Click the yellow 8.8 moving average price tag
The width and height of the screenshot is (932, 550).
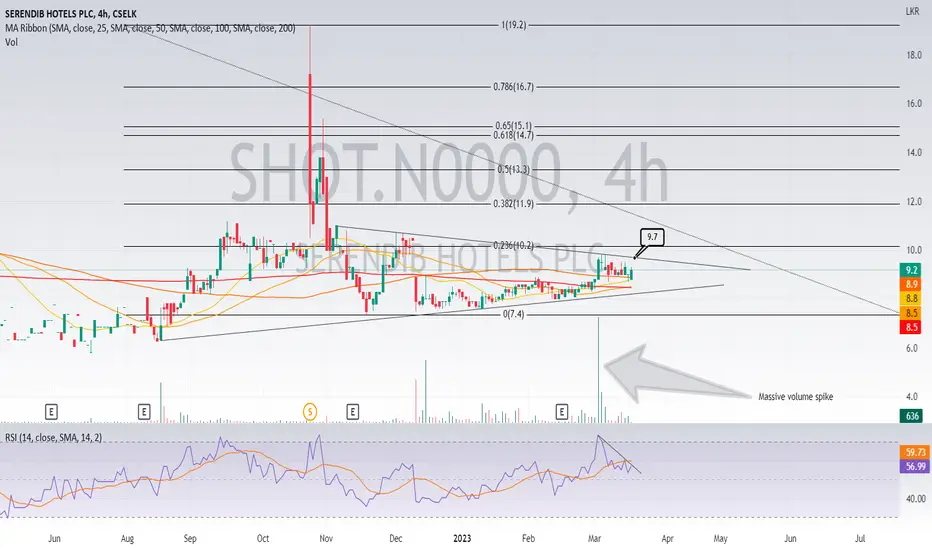912,298
